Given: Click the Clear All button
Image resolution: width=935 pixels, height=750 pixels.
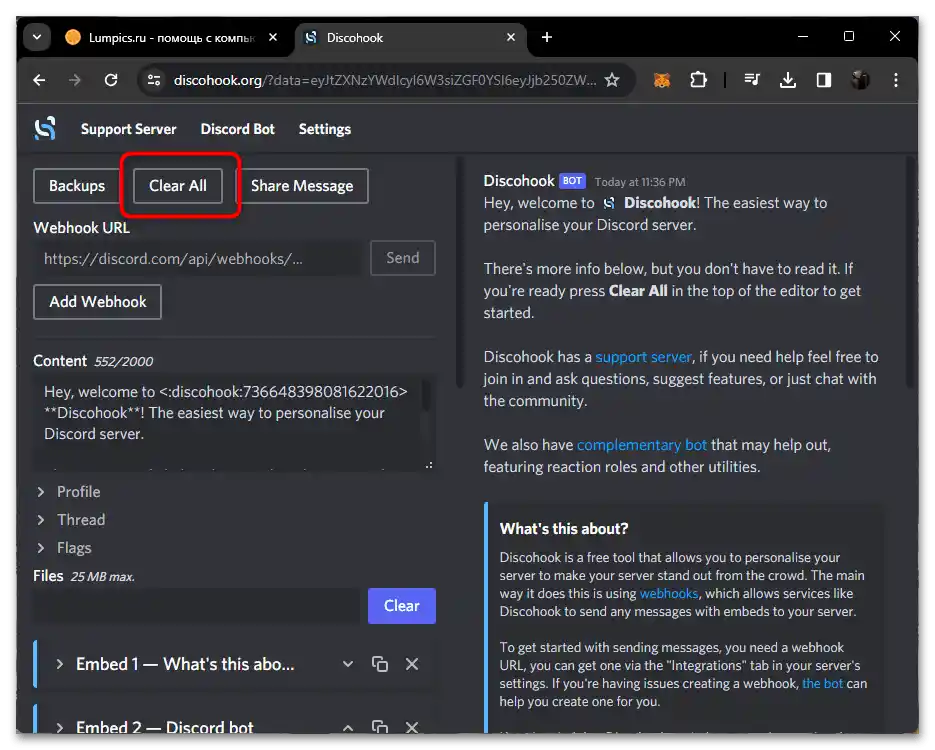Looking at the screenshot, I should (178, 186).
